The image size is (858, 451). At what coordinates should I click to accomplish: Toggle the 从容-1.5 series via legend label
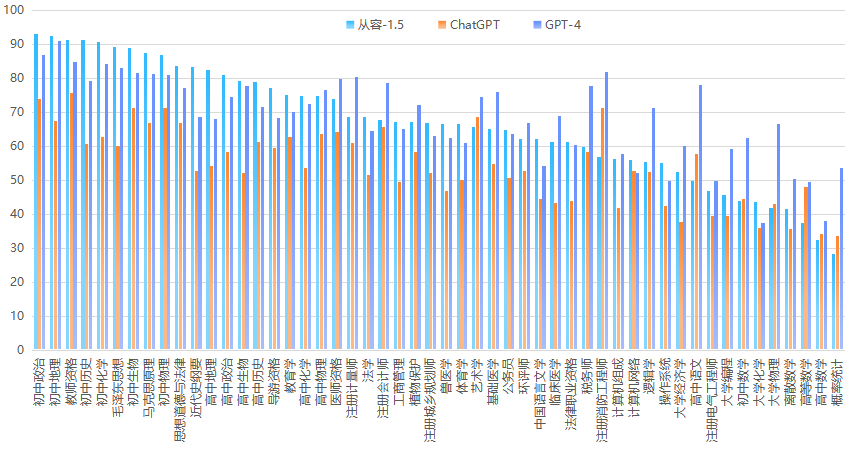tap(377, 24)
